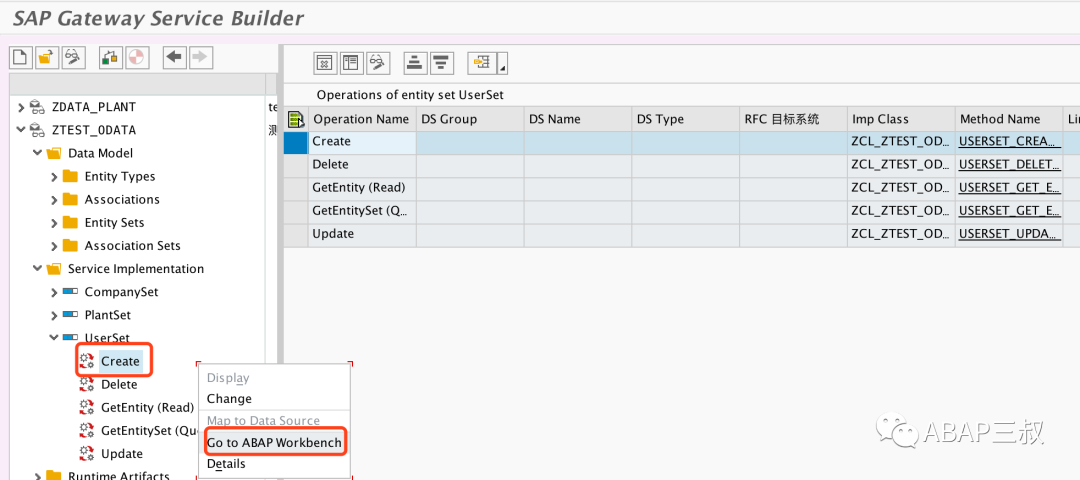The height and width of the screenshot is (480, 1080).
Task: Select the Create operation in the tree
Action: point(120,361)
